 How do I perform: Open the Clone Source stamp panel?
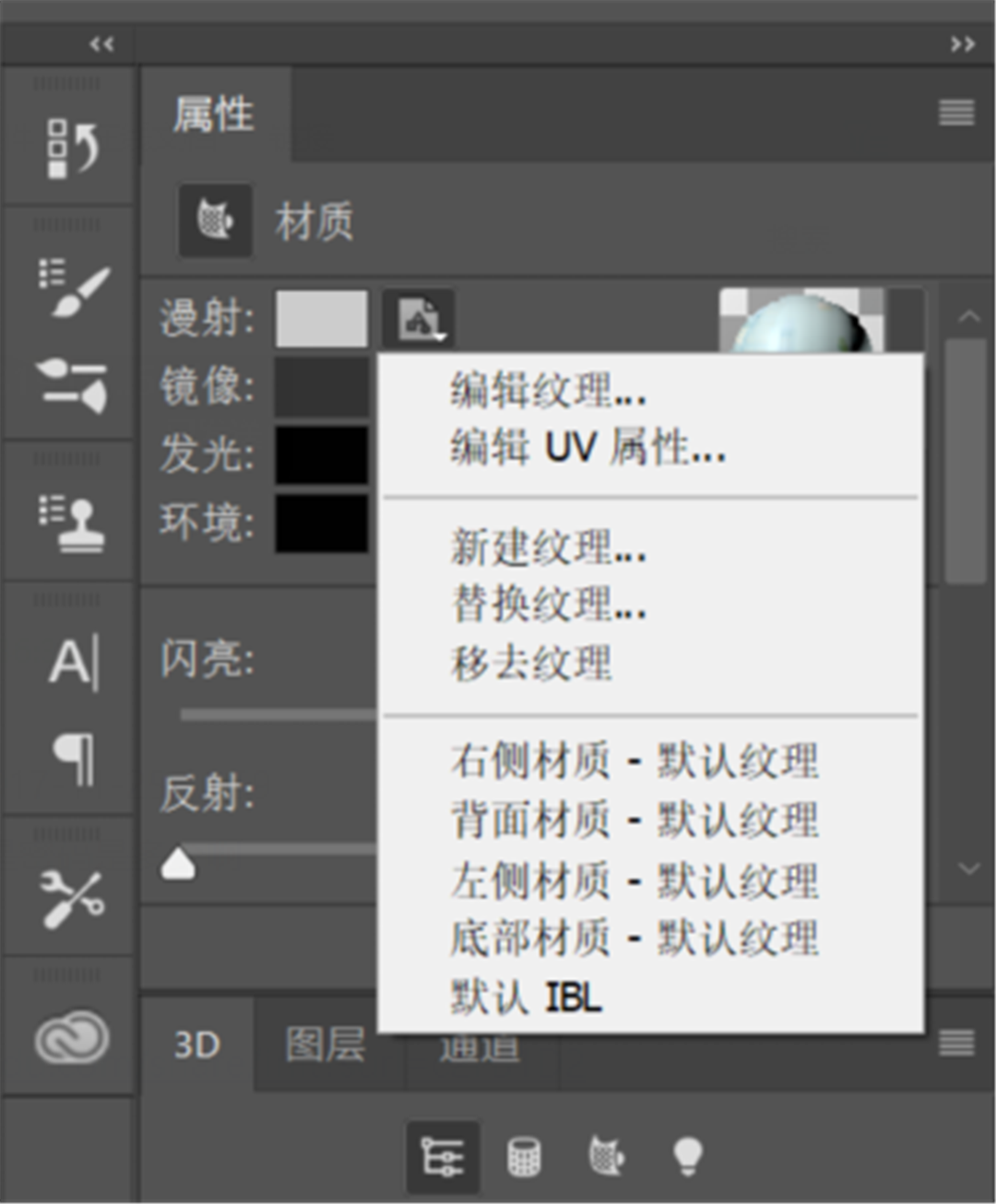pos(71,522)
